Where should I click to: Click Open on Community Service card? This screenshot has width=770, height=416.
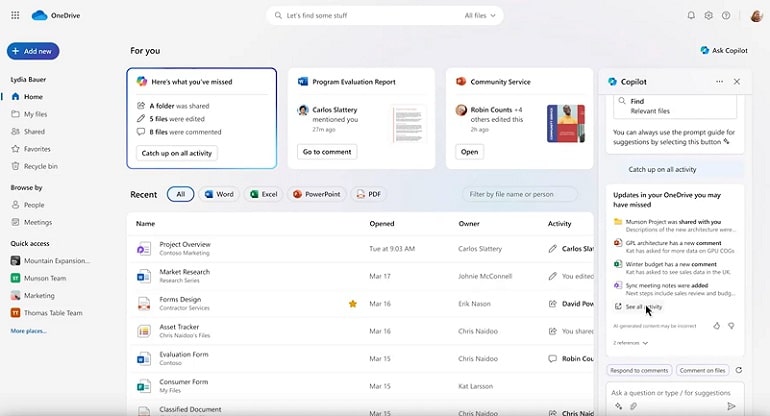click(469, 152)
